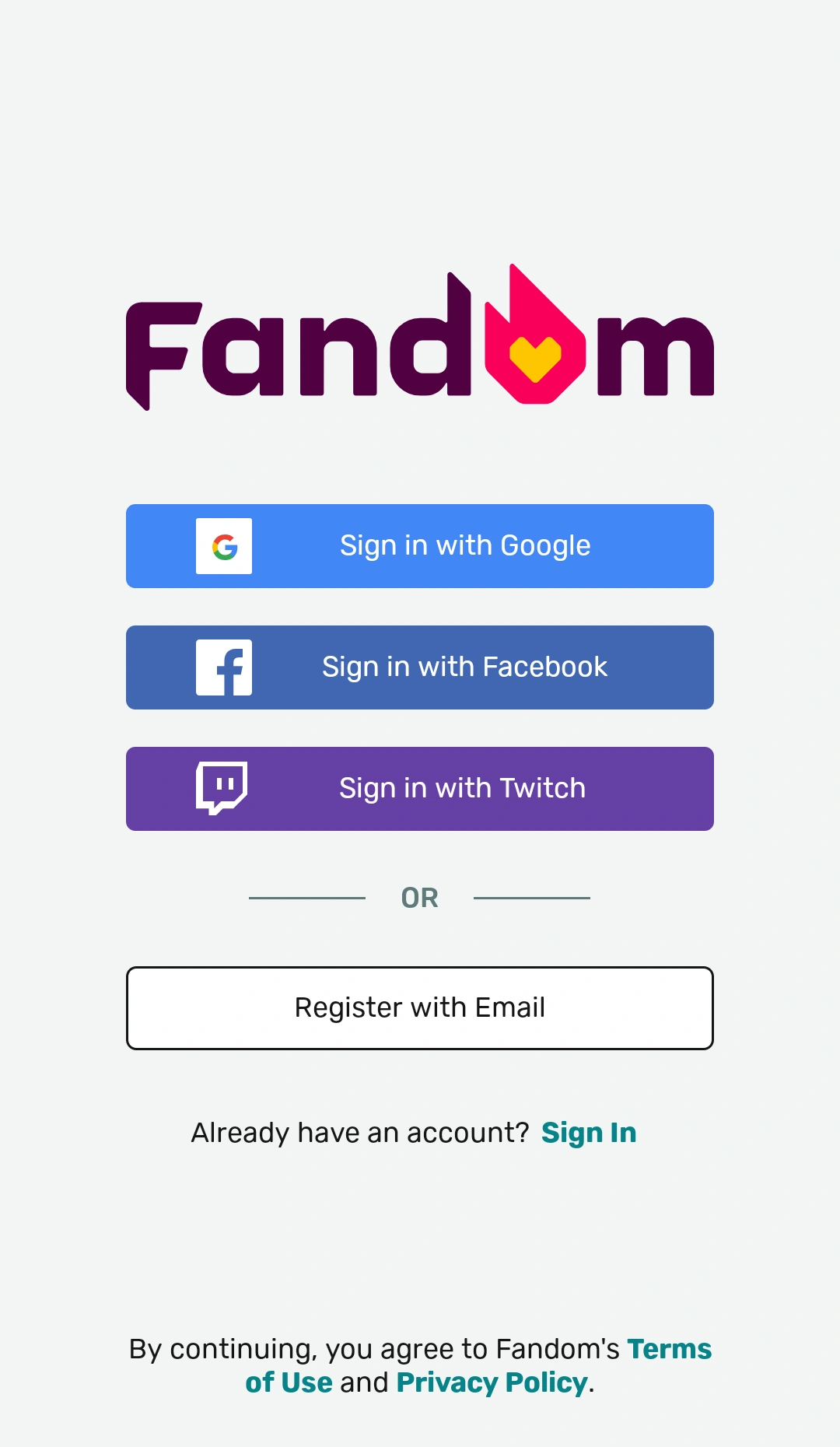Click the Facebook "f" icon
Screen dimensions: 840x1447
(225, 667)
